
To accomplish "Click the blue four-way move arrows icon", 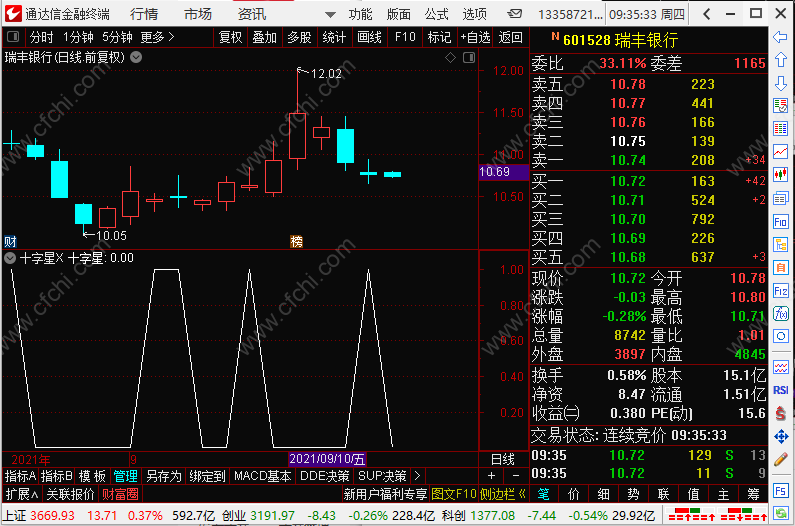I will 781,436.
